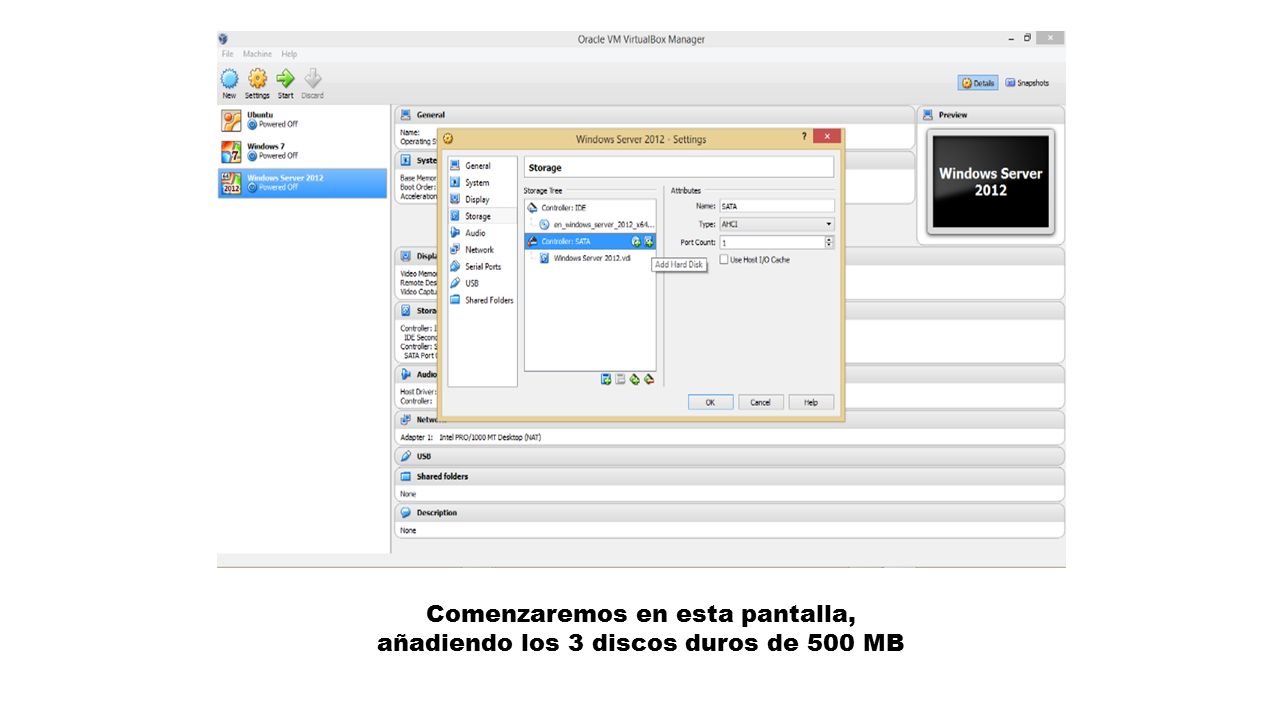Viewport: 1280px width, 720px height.
Task: Click Add CD/DVD Device icon on SATA controller
Action: tap(636, 241)
